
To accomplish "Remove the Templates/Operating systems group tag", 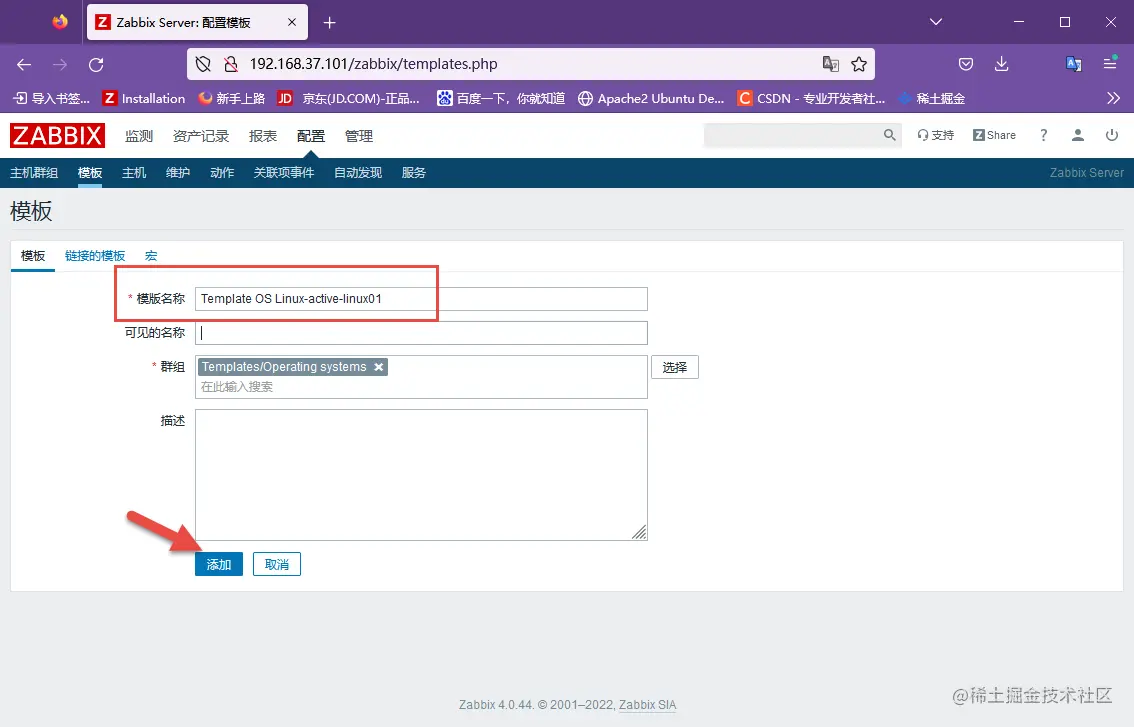I will click(x=378, y=367).
